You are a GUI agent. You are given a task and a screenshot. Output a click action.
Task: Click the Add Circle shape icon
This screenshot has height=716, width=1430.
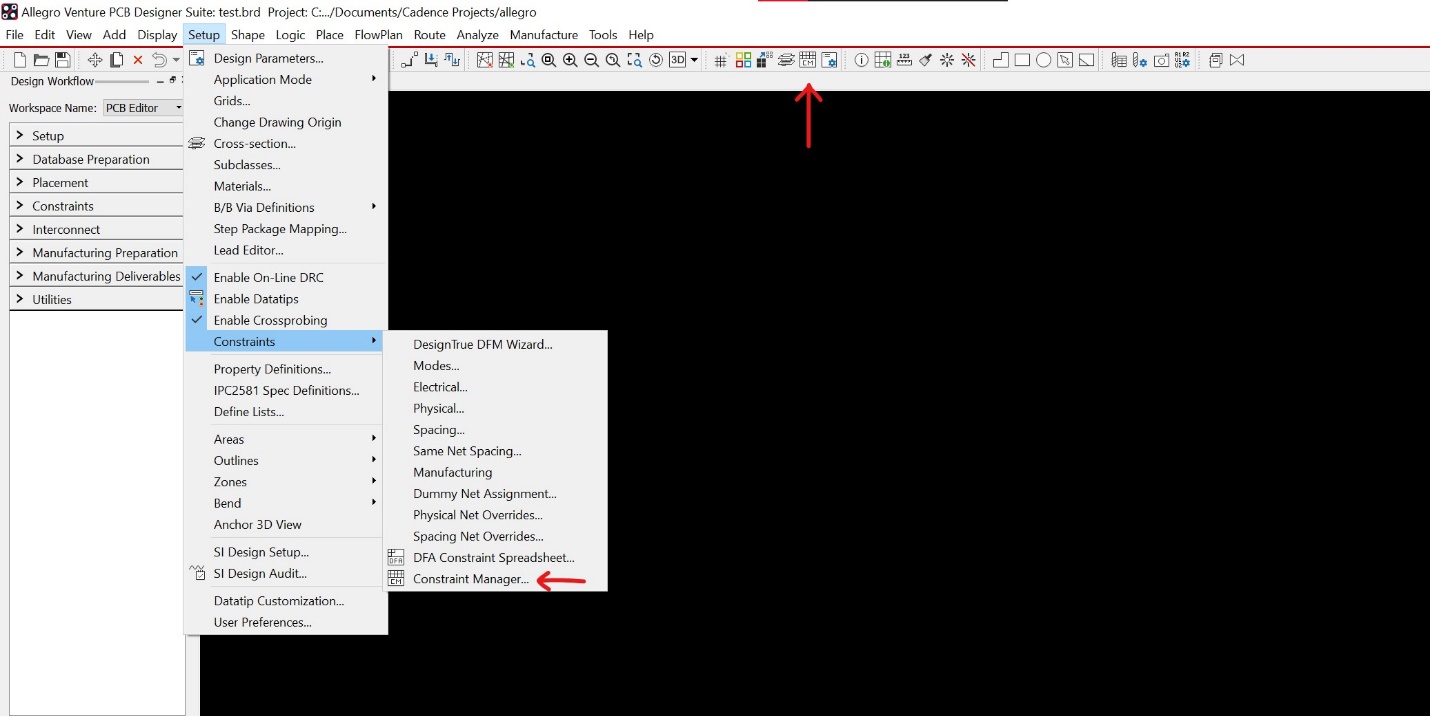[x=1043, y=60]
